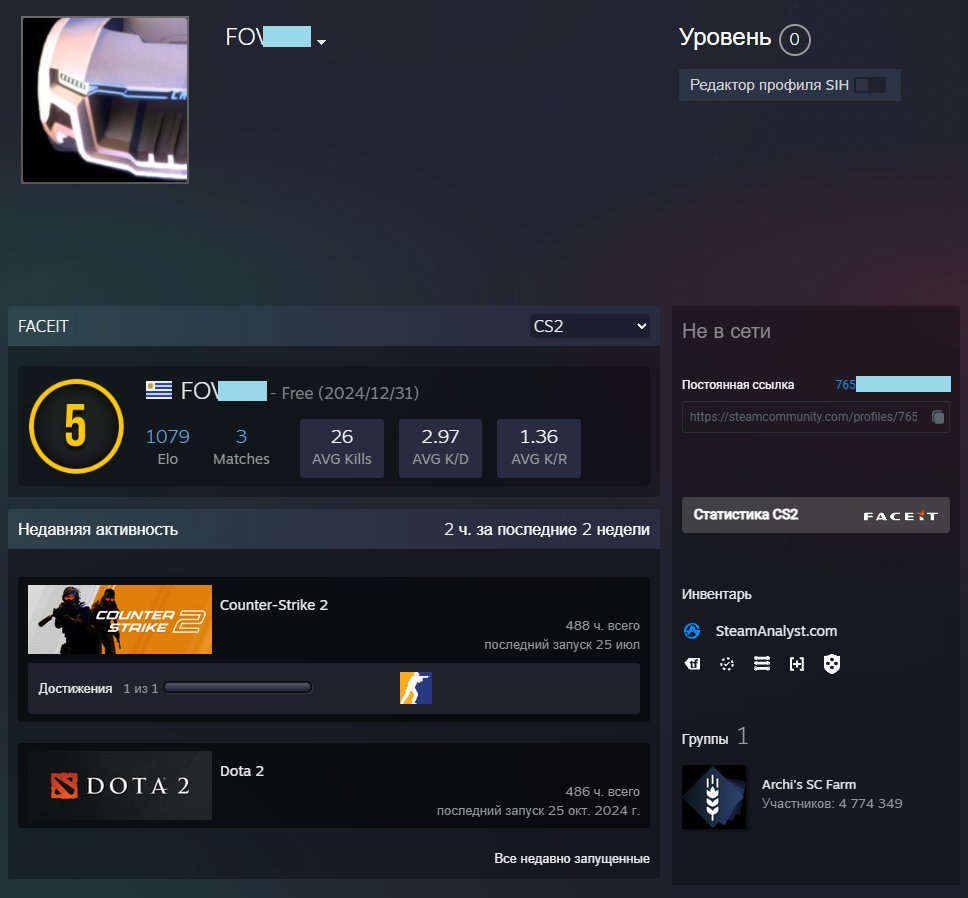Screen dimensions: 968x898
Task: Click the Не в сети status text
Action: point(726,331)
